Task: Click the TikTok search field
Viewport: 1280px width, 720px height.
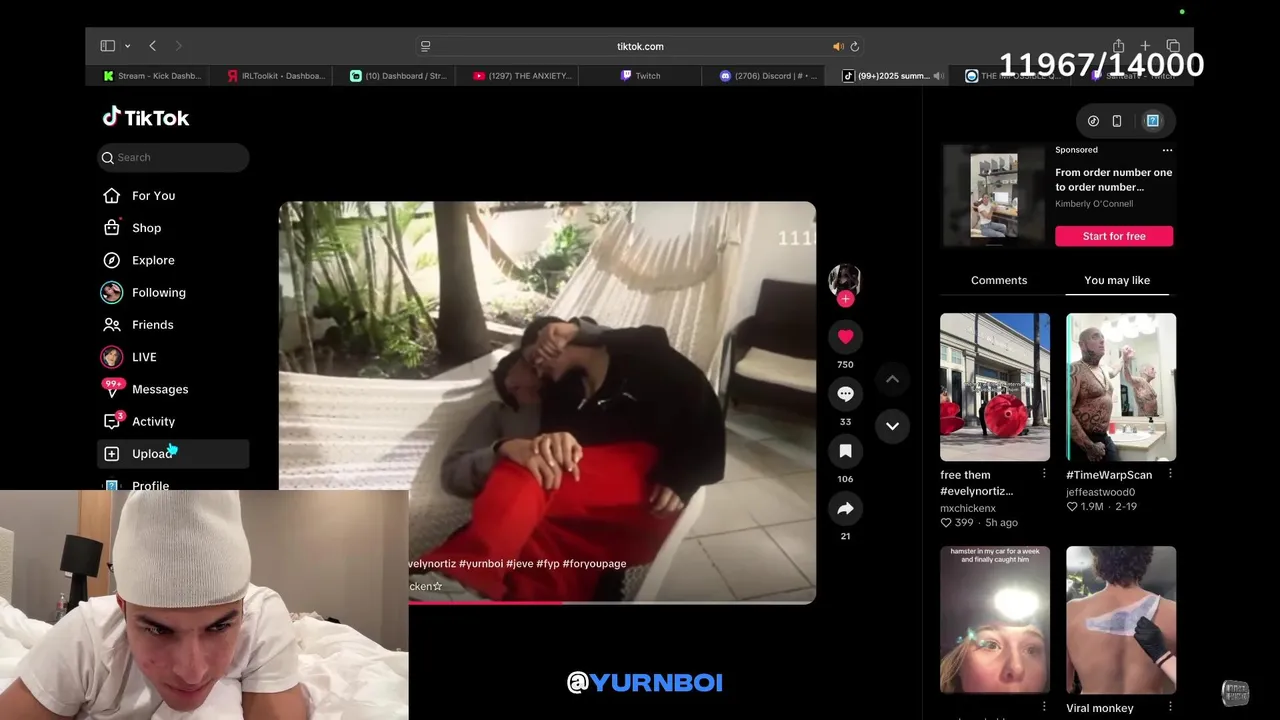Action: (173, 157)
